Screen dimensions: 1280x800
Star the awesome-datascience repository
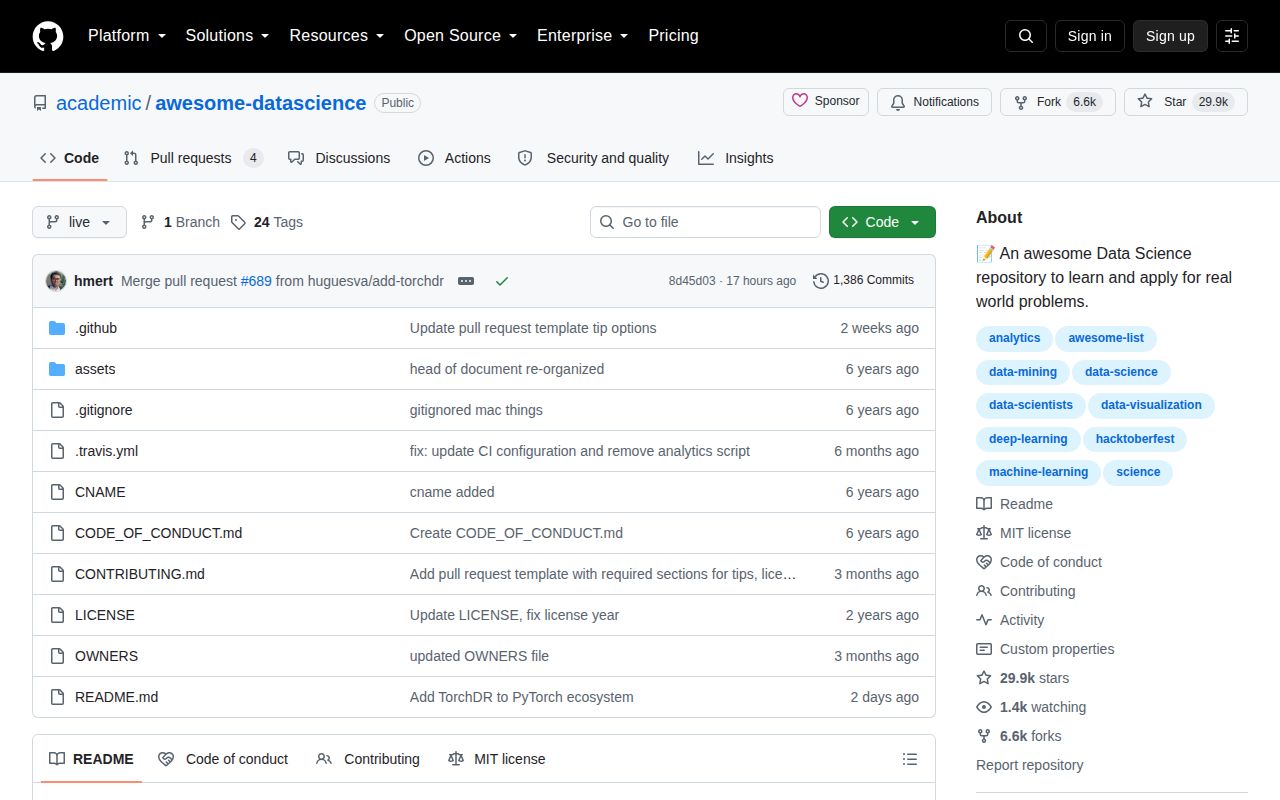coord(1185,102)
